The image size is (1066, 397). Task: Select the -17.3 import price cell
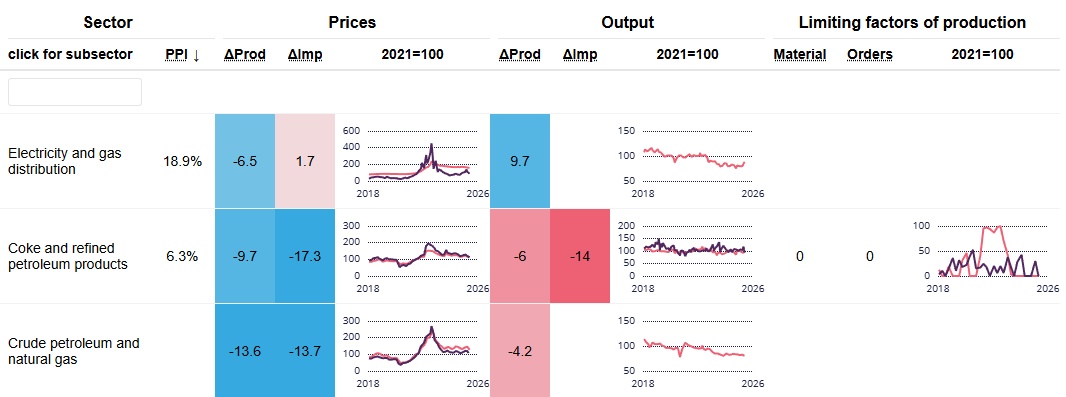click(x=305, y=256)
